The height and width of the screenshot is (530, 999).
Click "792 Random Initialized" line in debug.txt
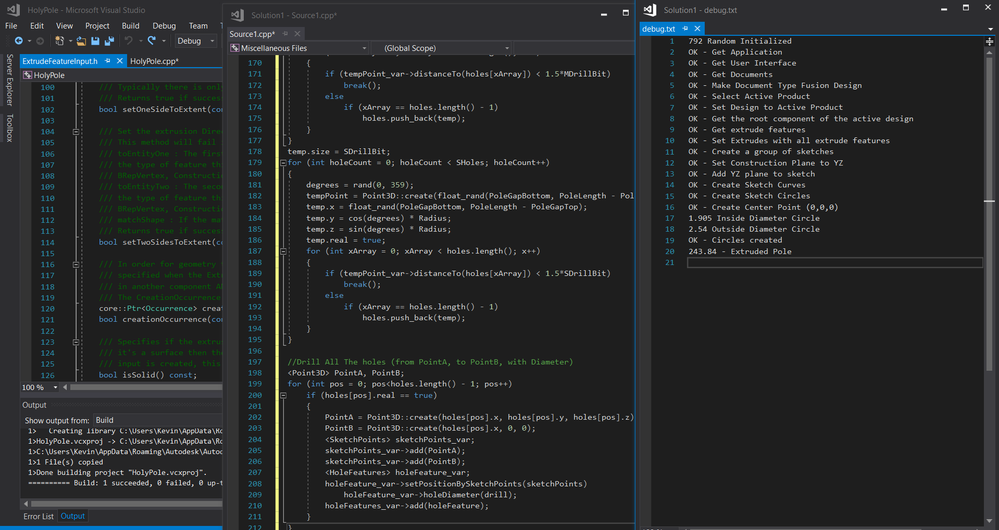coord(740,41)
